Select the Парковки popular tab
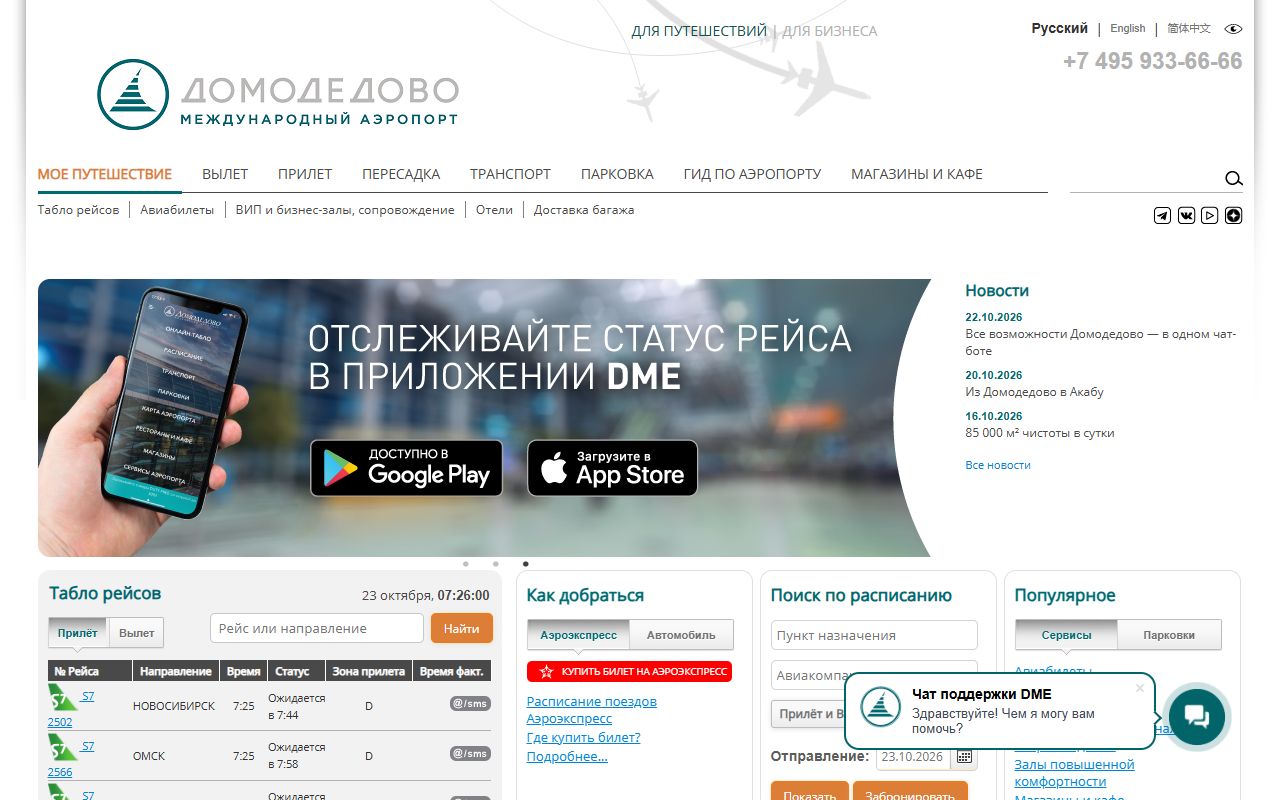Image resolution: width=1280 pixels, height=800 pixels. point(1169,635)
